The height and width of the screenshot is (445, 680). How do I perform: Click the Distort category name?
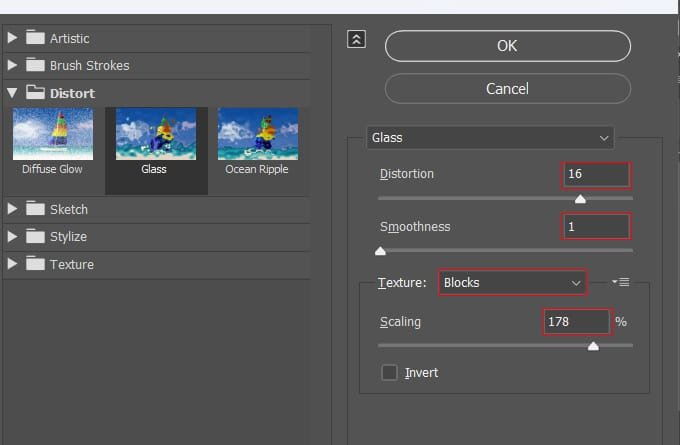click(x=72, y=93)
